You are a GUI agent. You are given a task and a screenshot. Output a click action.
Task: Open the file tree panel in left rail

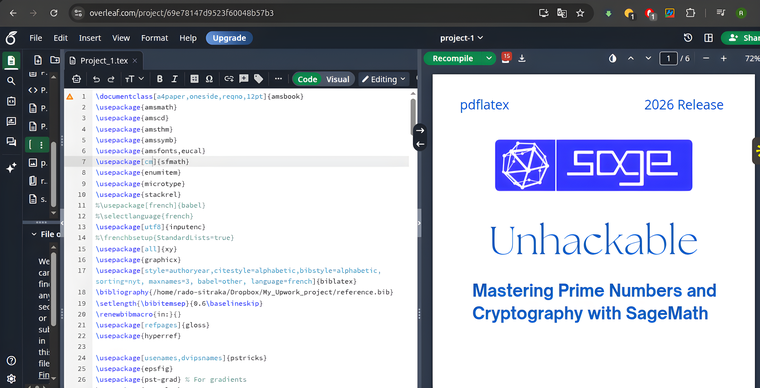(x=11, y=61)
